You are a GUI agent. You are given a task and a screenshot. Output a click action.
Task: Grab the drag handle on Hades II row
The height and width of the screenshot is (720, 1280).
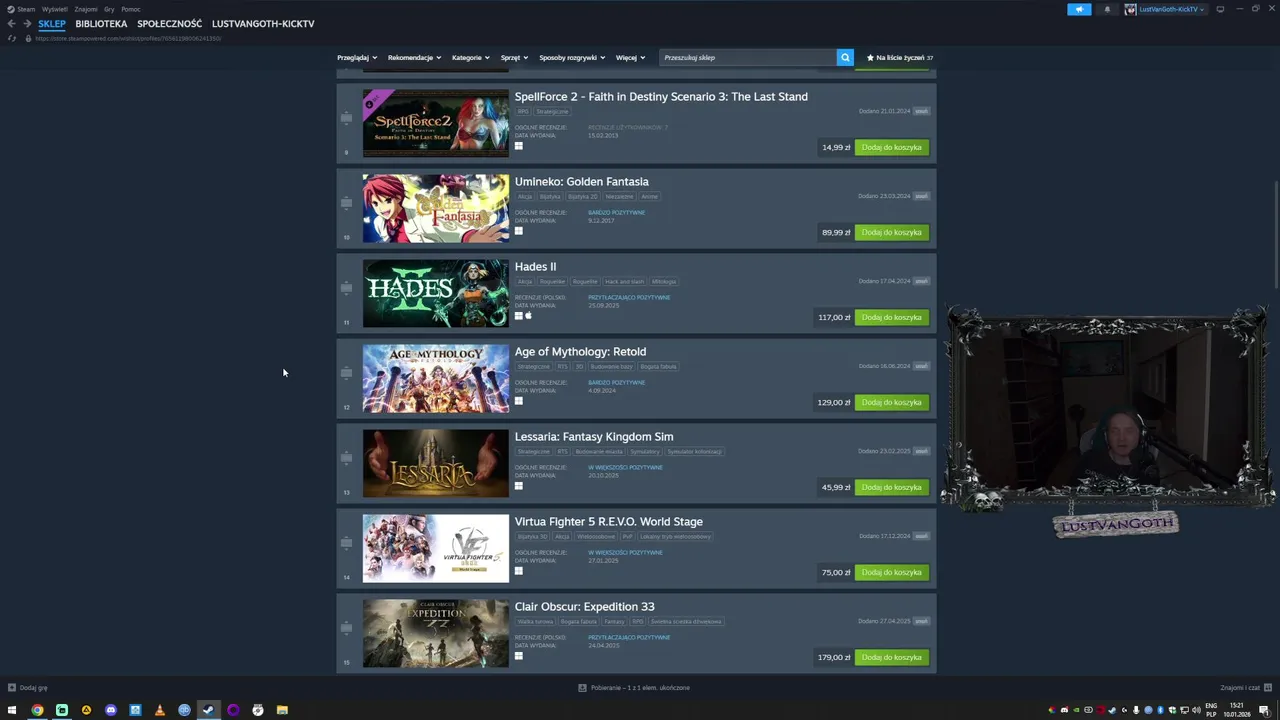[346, 288]
